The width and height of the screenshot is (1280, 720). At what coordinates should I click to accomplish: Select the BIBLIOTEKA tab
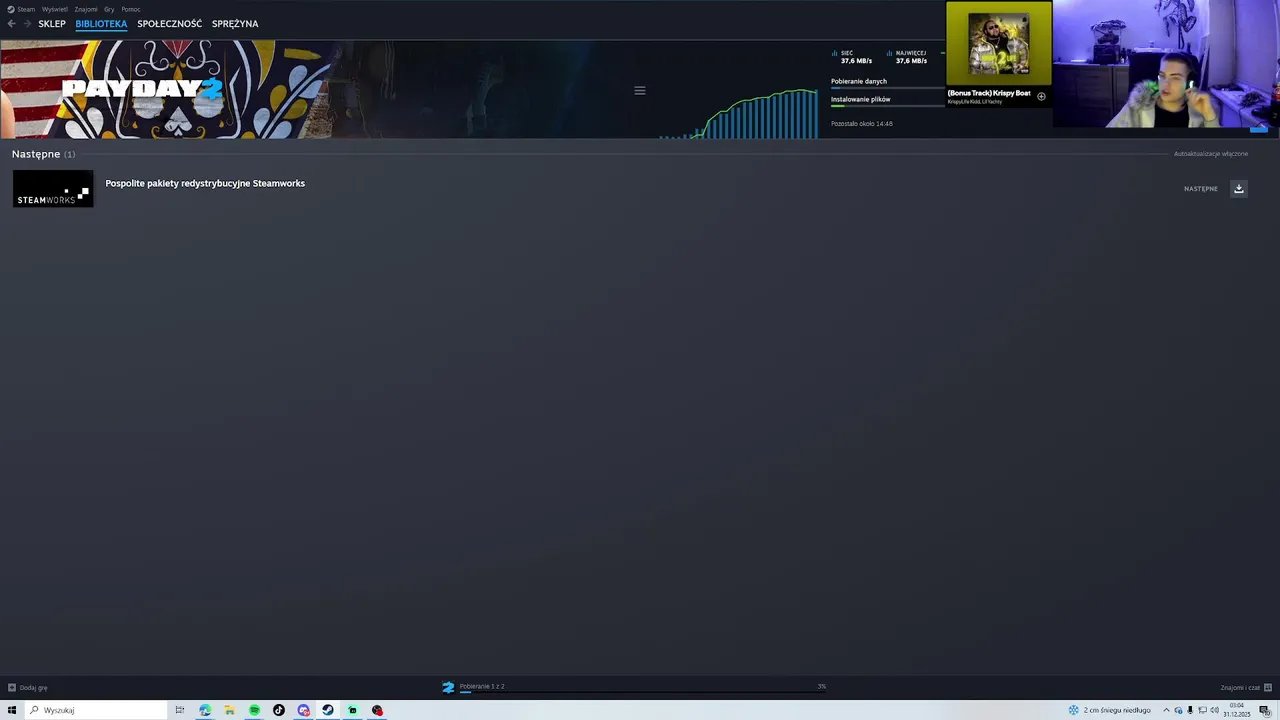(101, 23)
